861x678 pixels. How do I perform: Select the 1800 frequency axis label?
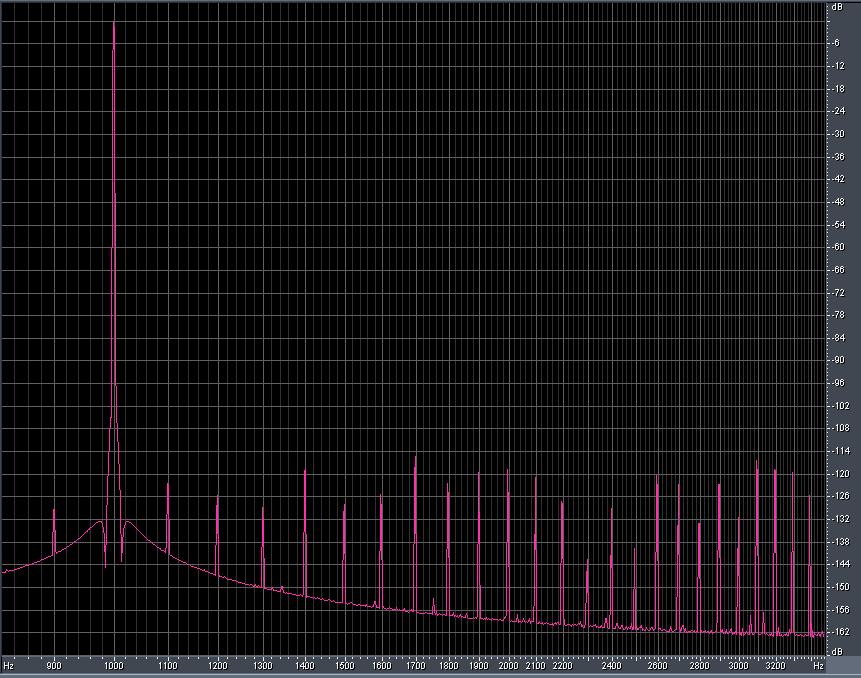click(449, 666)
